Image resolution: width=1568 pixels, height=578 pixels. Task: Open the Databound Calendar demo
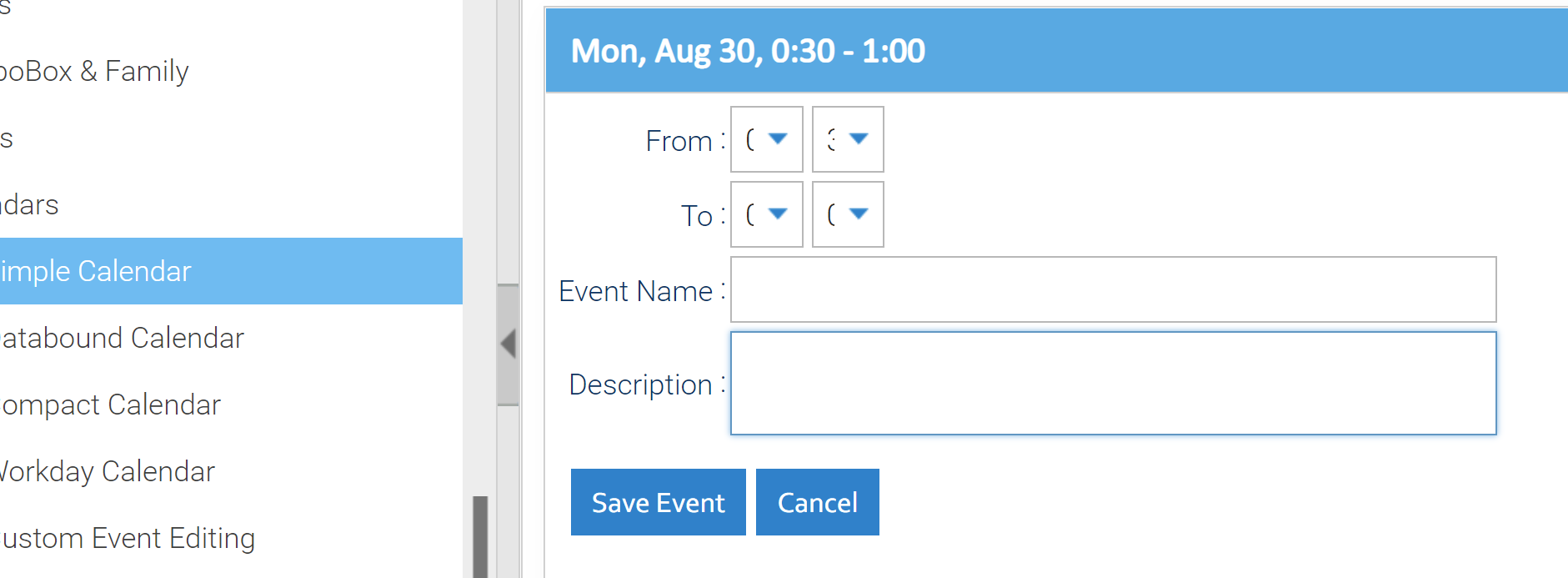coord(123,338)
